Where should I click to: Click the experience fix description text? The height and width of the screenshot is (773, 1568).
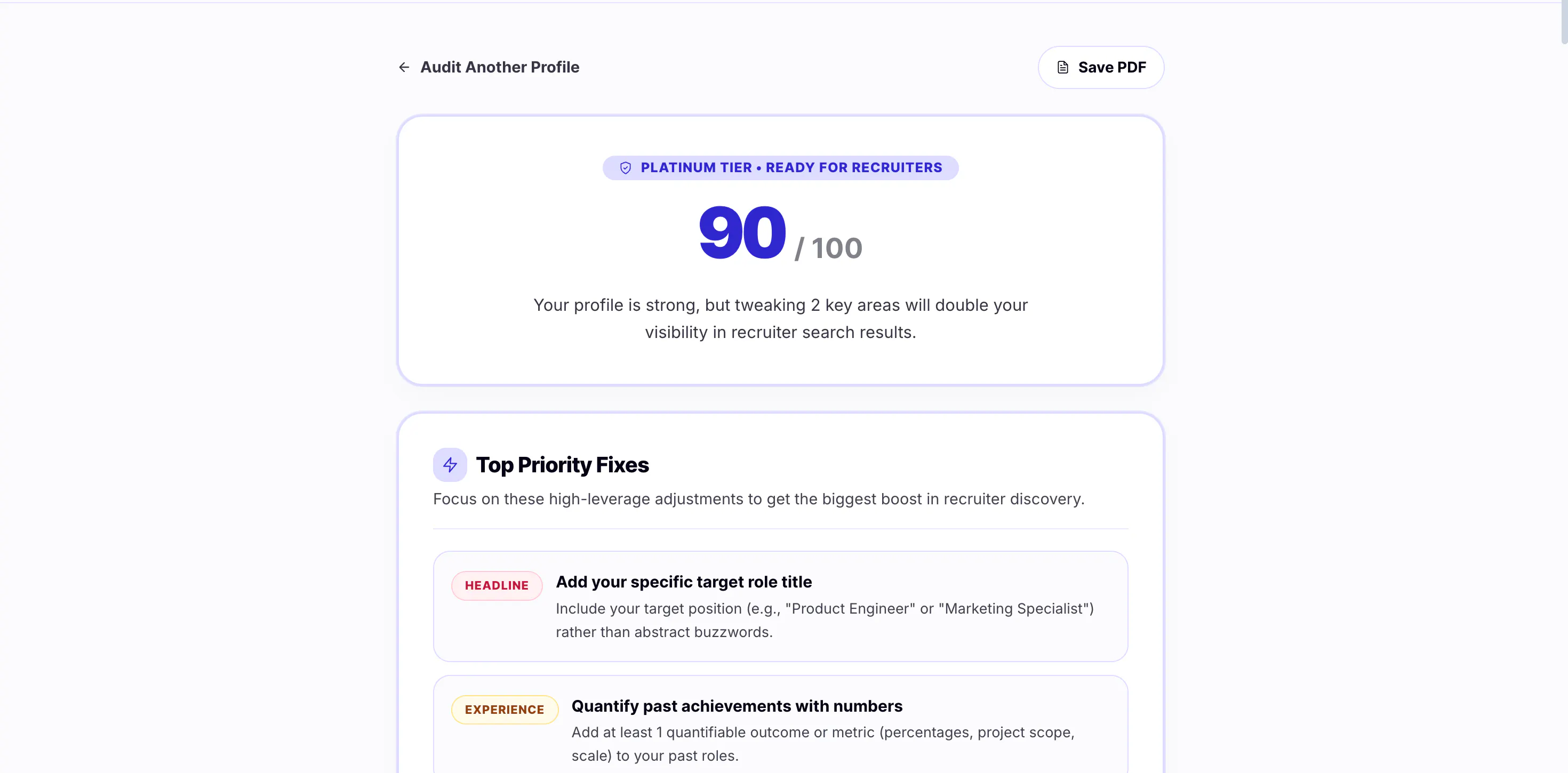coord(823,744)
